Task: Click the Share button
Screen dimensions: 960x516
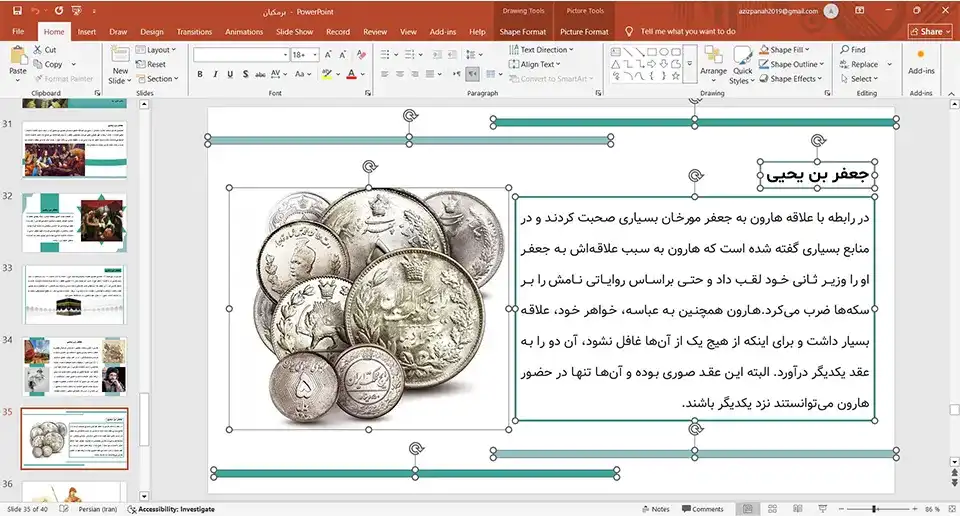Action: pos(931,32)
